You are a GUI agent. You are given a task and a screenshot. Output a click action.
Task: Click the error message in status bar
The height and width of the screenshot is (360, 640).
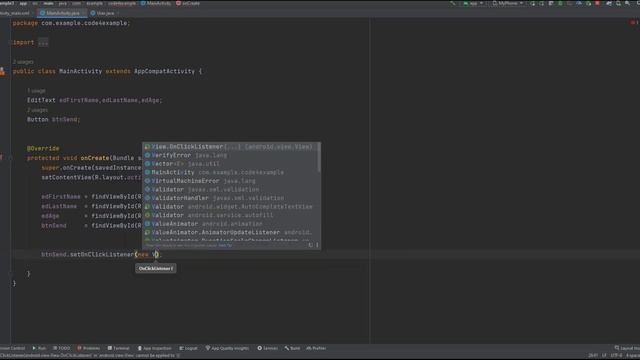90,356
